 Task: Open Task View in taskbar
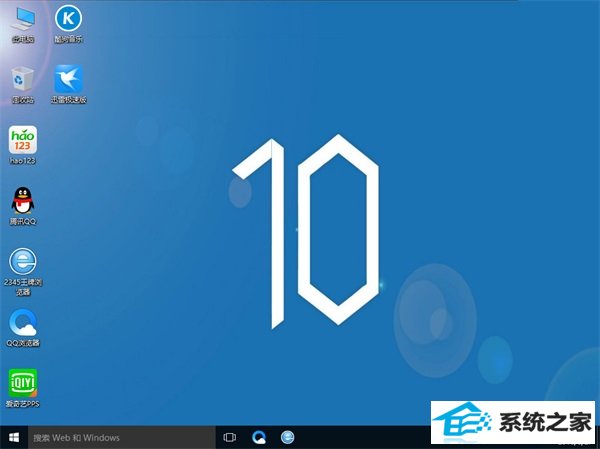point(230,437)
